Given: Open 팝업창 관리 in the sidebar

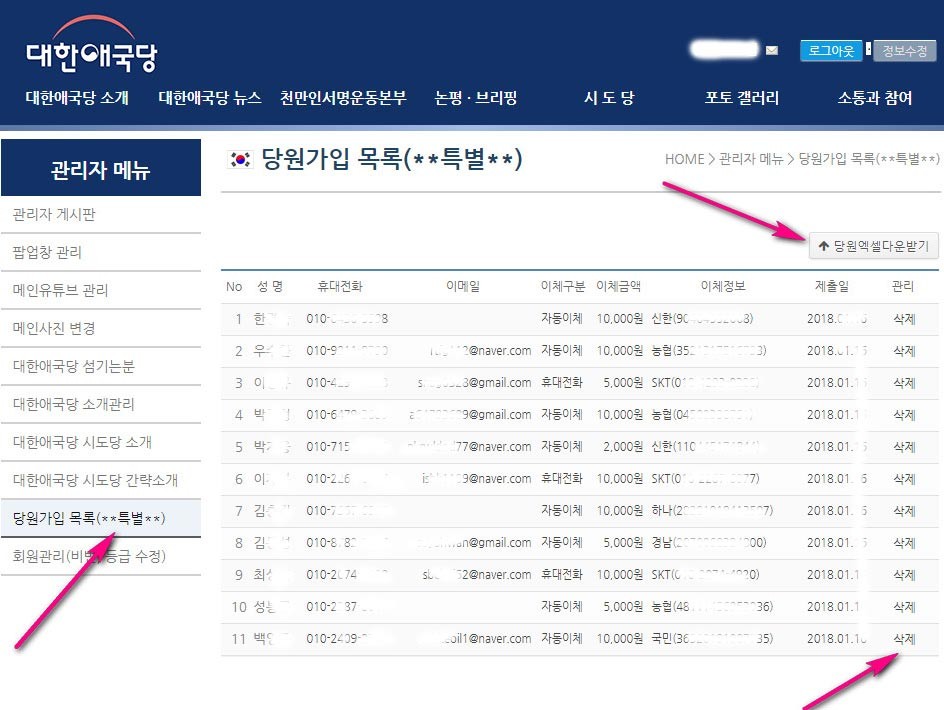Looking at the screenshot, I should point(47,253).
